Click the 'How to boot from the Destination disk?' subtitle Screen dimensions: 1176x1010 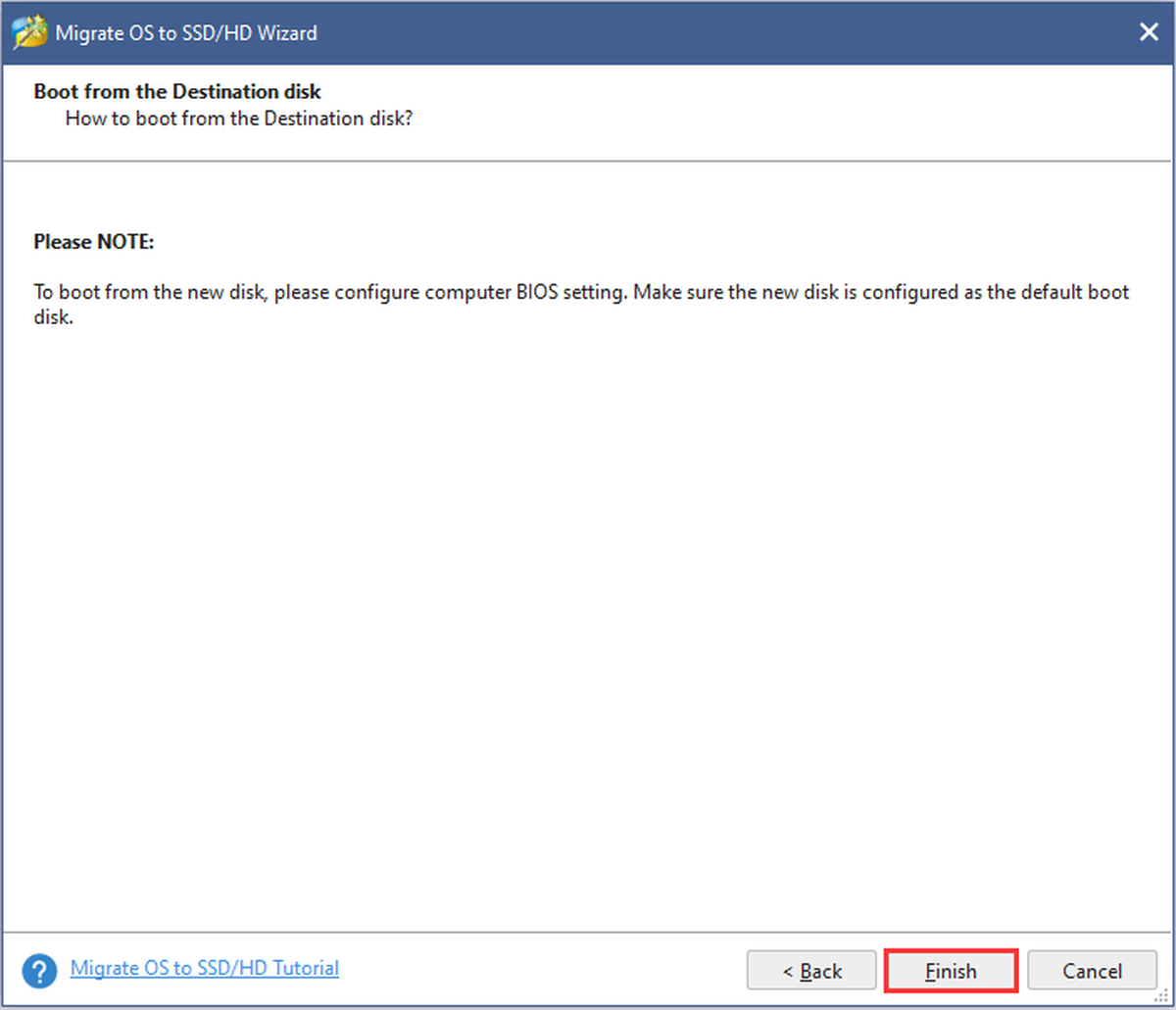[239, 119]
